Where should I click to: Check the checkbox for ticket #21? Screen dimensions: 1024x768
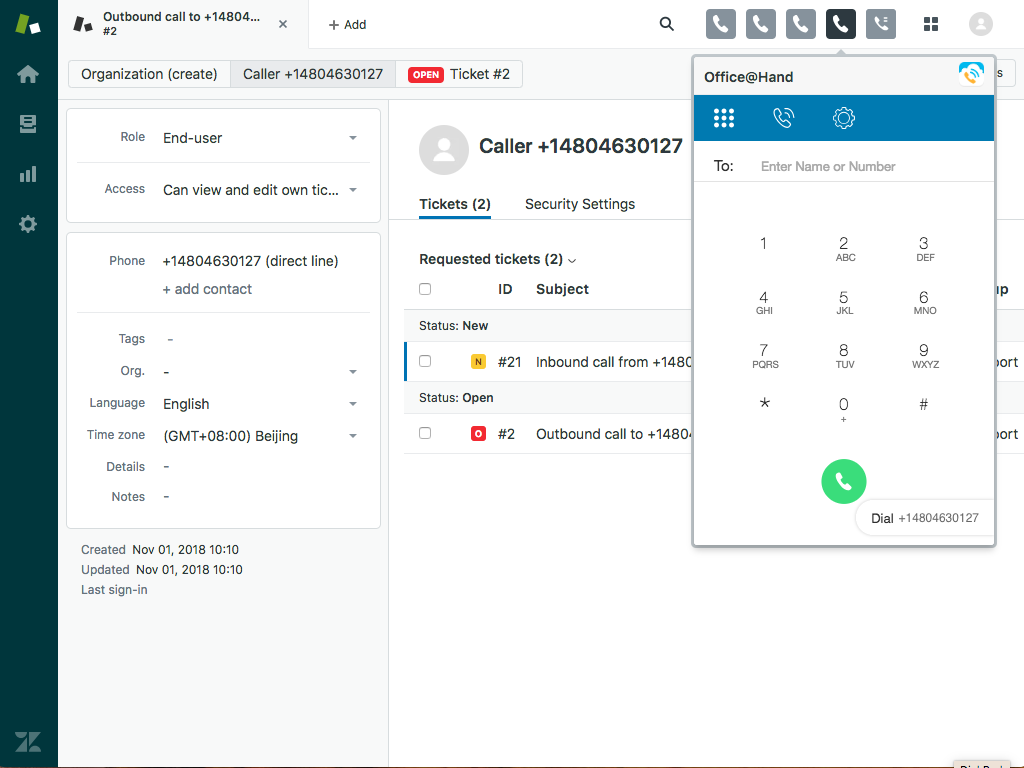tap(425, 361)
